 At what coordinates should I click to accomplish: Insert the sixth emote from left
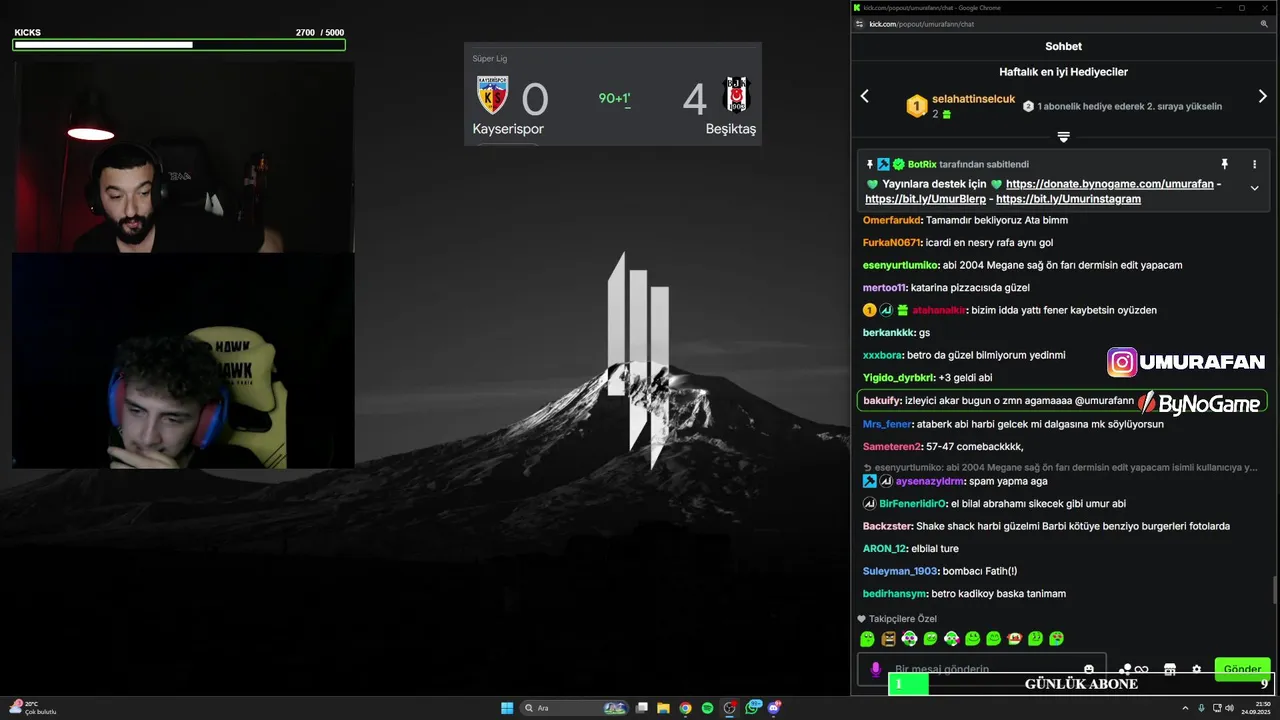click(x=972, y=639)
